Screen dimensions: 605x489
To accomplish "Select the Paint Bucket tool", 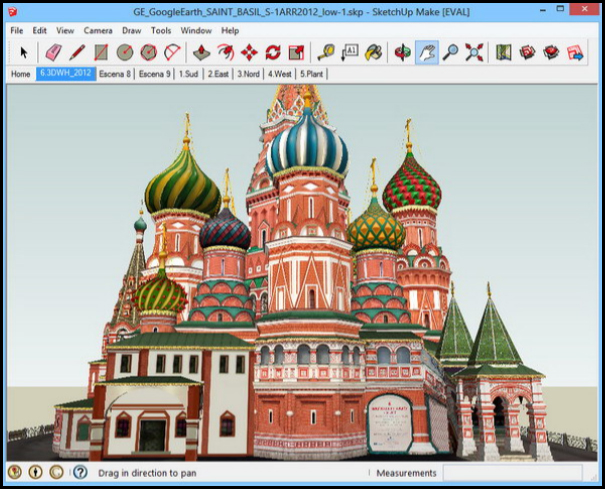I will coord(374,52).
